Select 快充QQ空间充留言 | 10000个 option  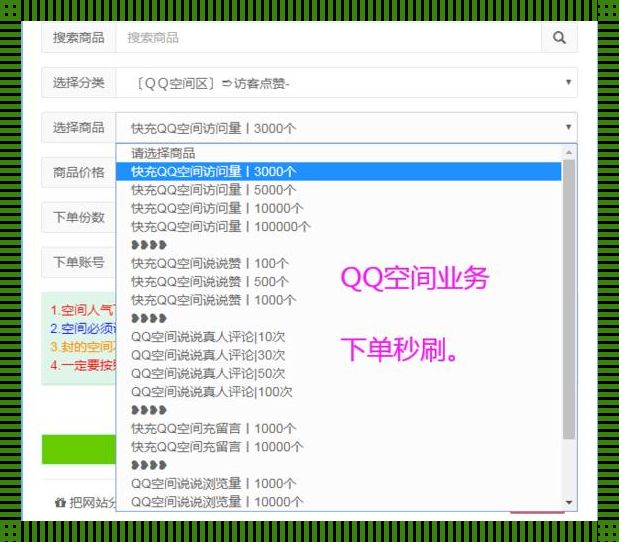(339, 447)
